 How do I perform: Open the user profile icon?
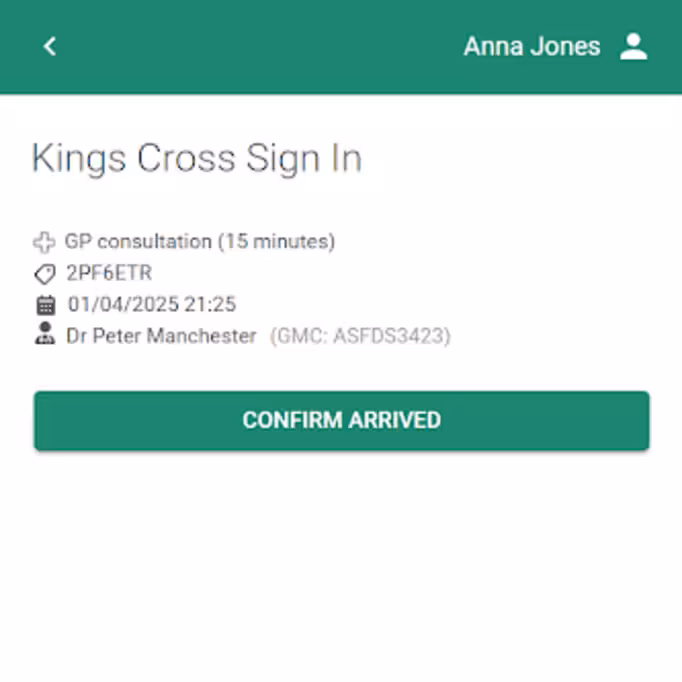634,46
